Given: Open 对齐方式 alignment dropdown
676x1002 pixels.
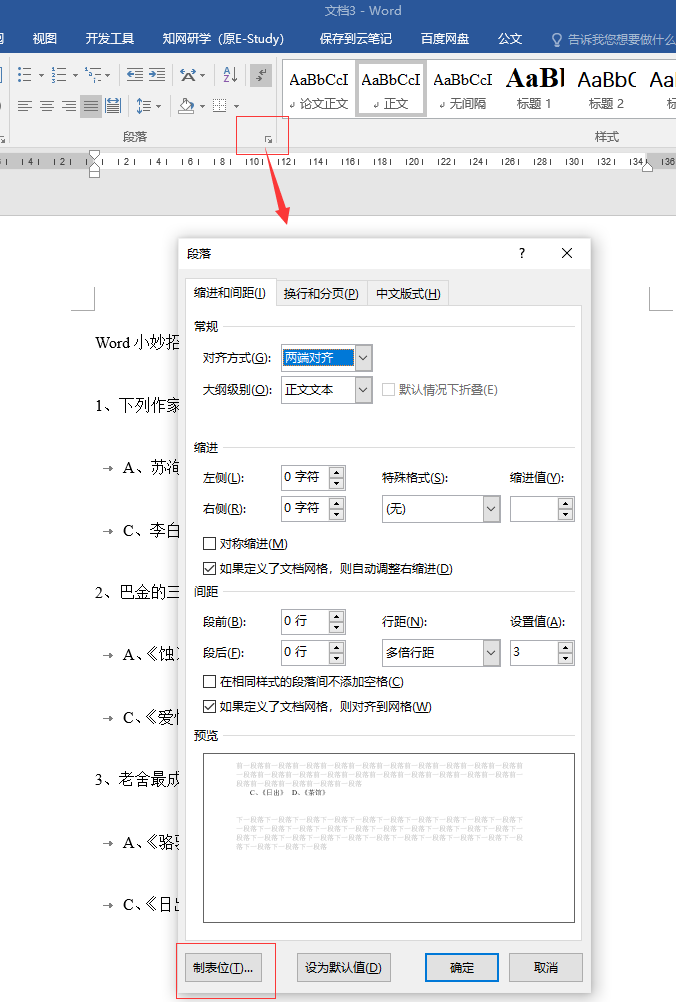Looking at the screenshot, I should click(363, 358).
